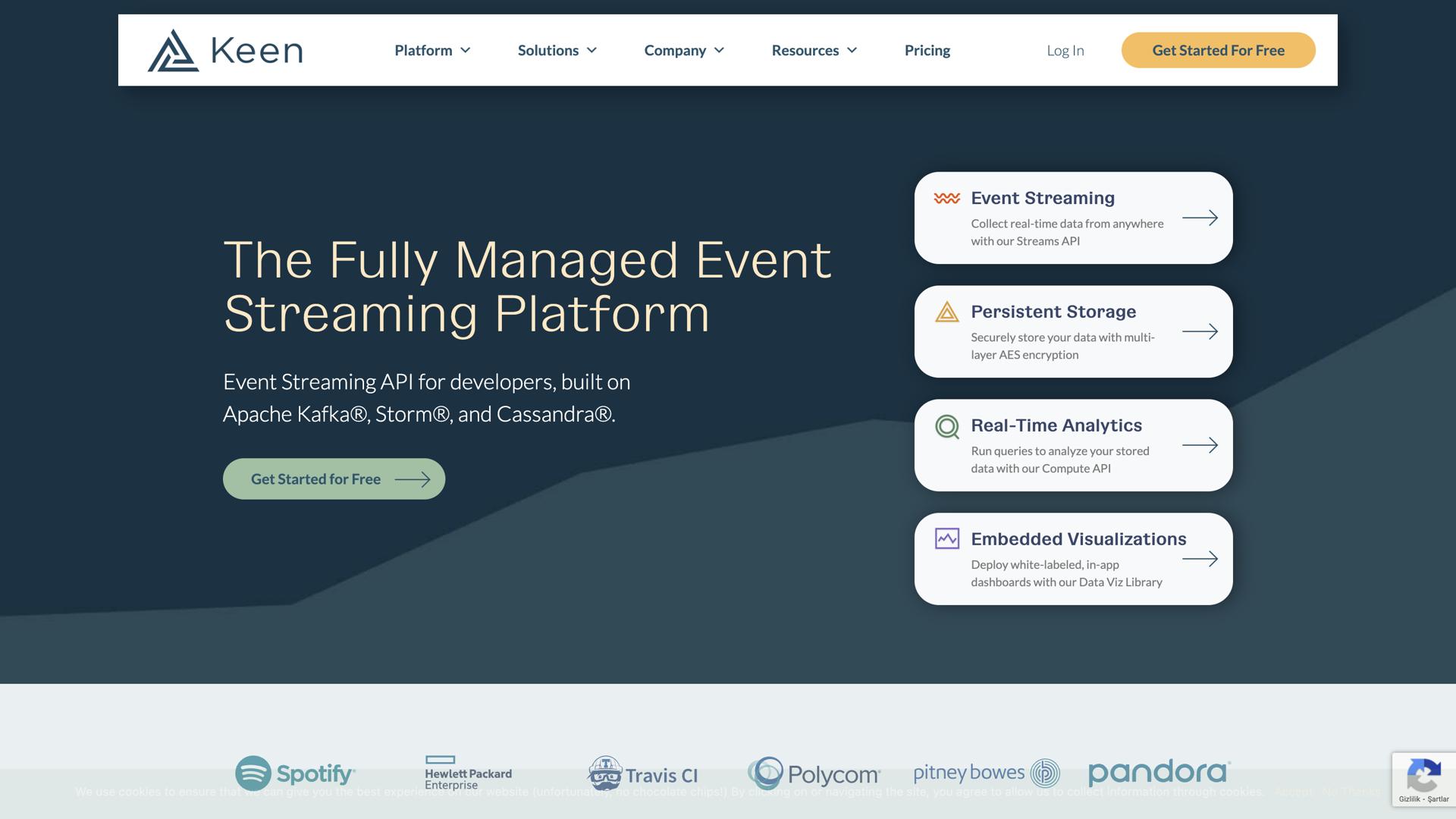Viewport: 1456px width, 819px height.
Task: Click the Pandora logo
Action: pyautogui.click(x=1159, y=773)
